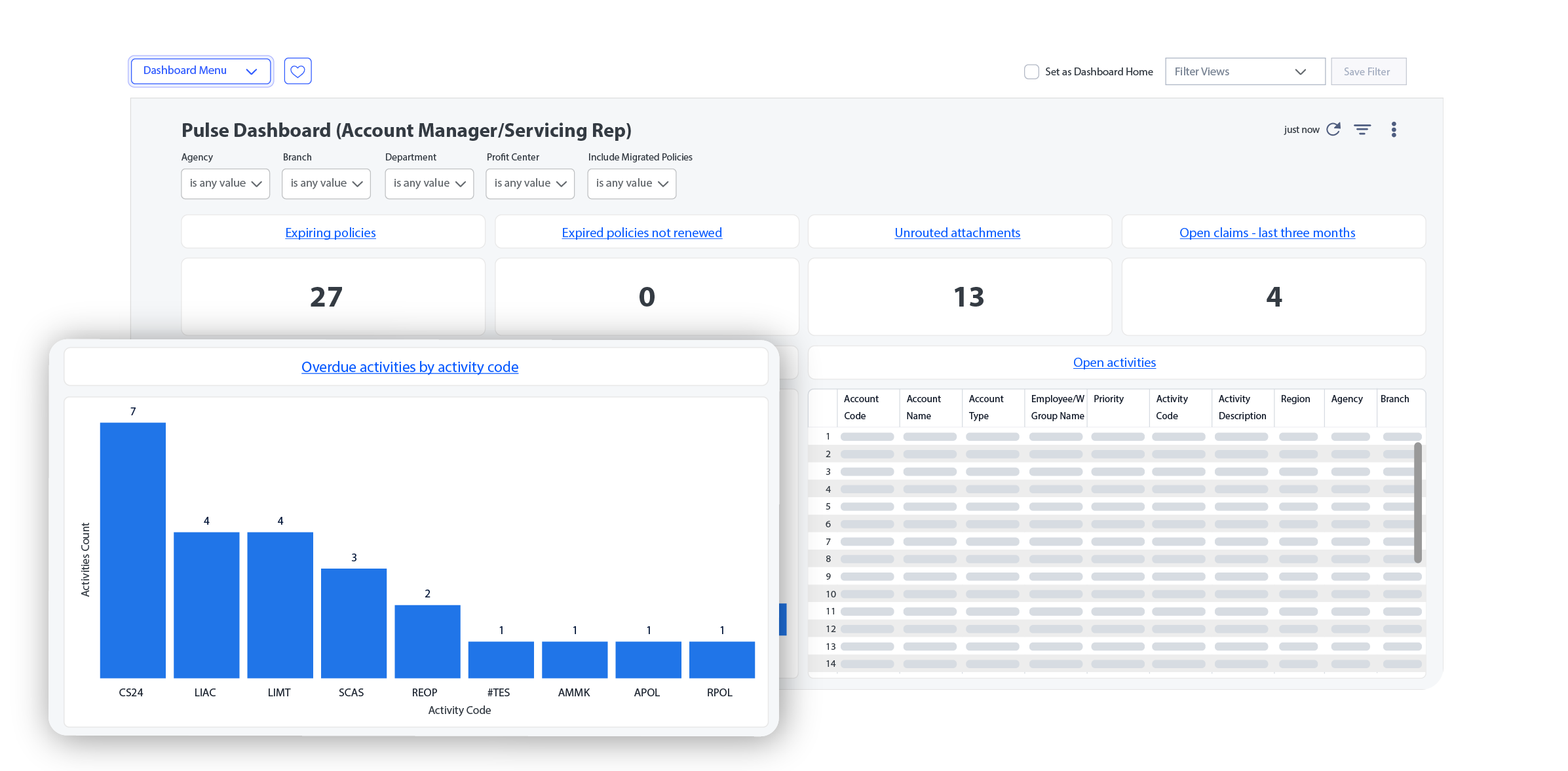Viewport: 1568px width, 771px height.
Task: Click the LIMT bar in chart
Action: pyautogui.click(x=280, y=605)
